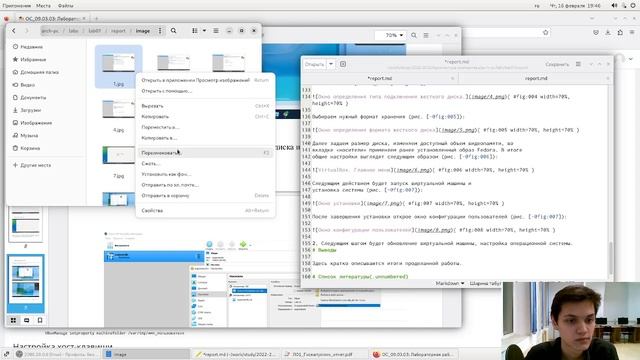Open Места in the top panel
The image size is (640, 360).
click(43, 6)
